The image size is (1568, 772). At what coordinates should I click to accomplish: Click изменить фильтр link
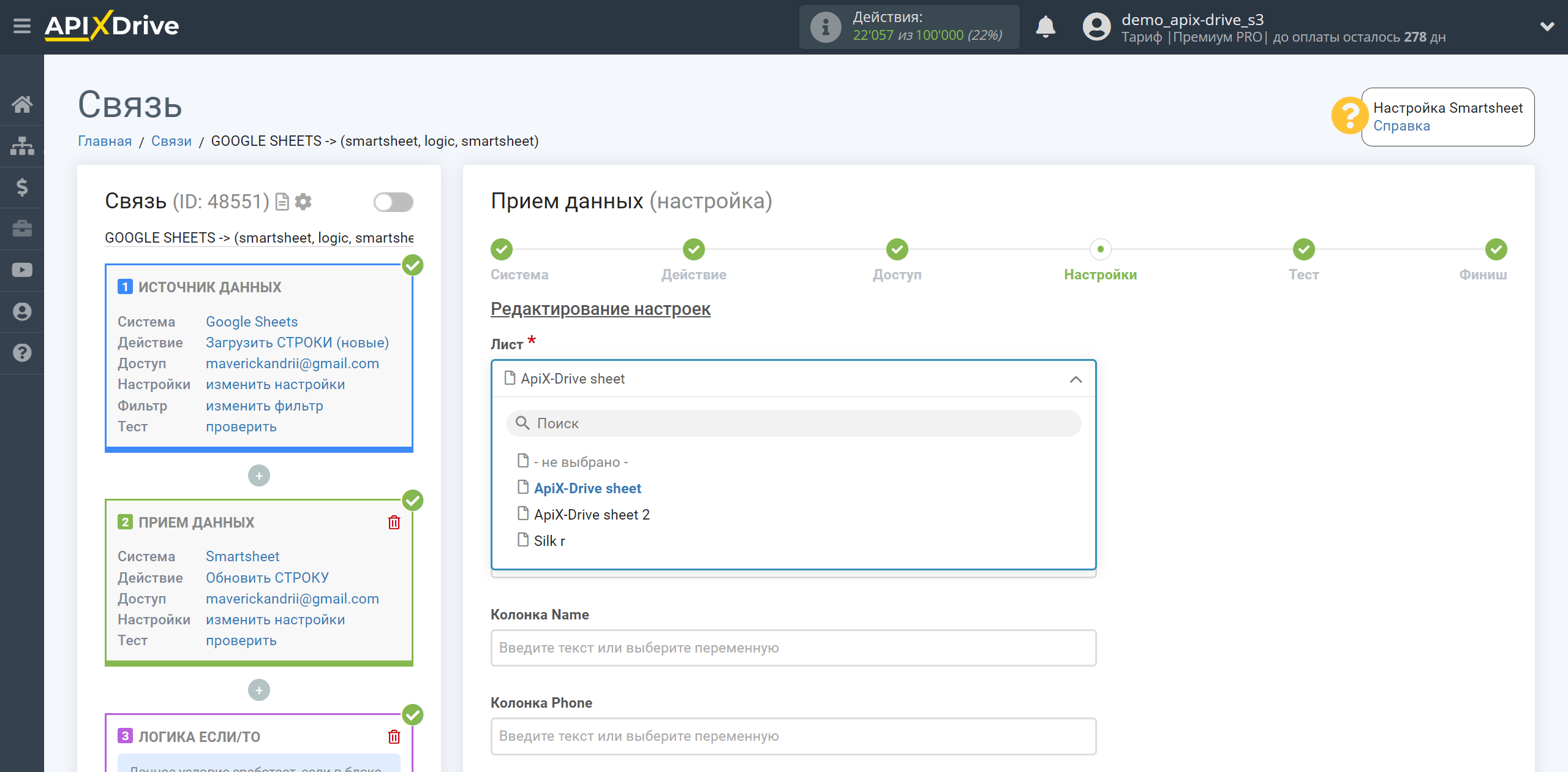pyautogui.click(x=265, y=406)
